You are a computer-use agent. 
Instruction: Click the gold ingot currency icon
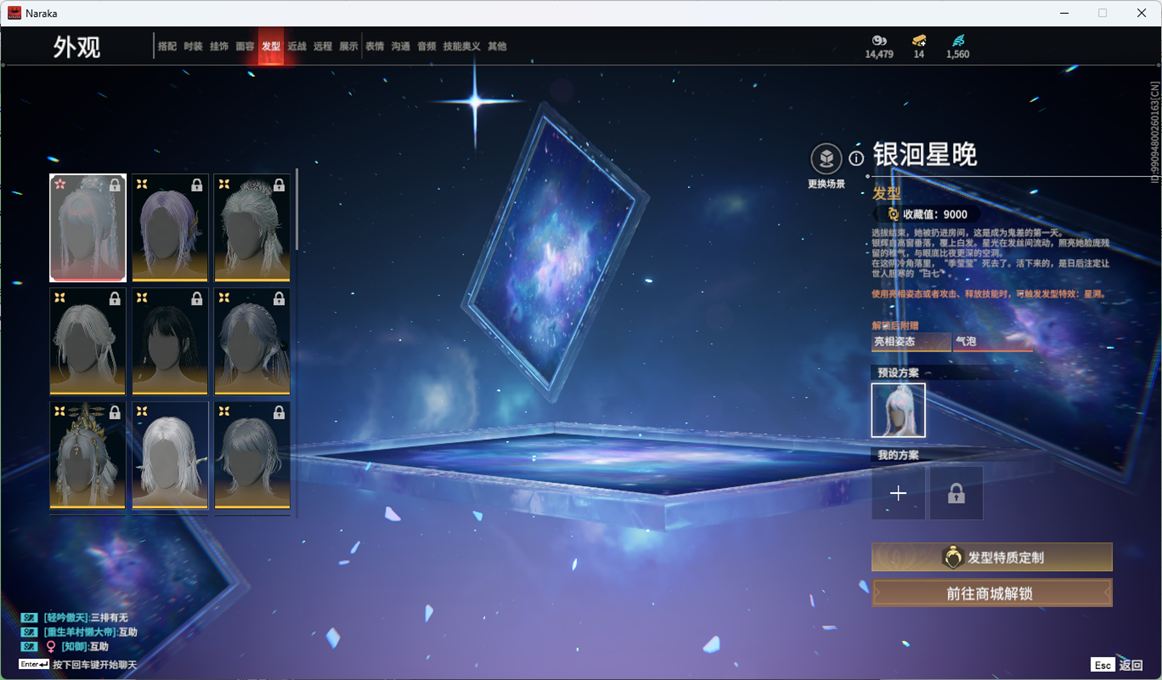coord(918,41)
